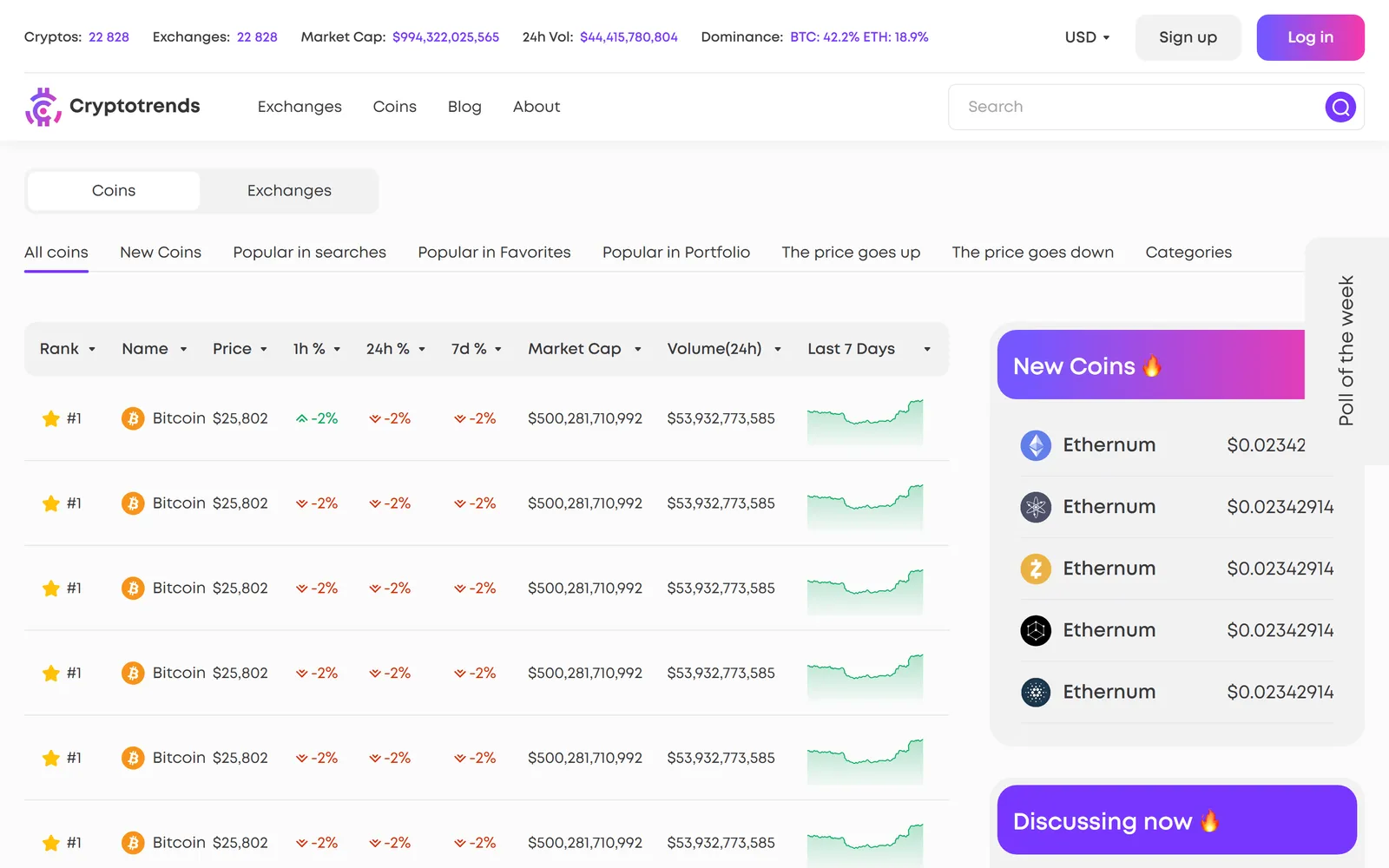This screenshot has width=1389, height=868.
Task: Click the yellow Zcash-style coin icon
Action: (x=1036, y=569)
